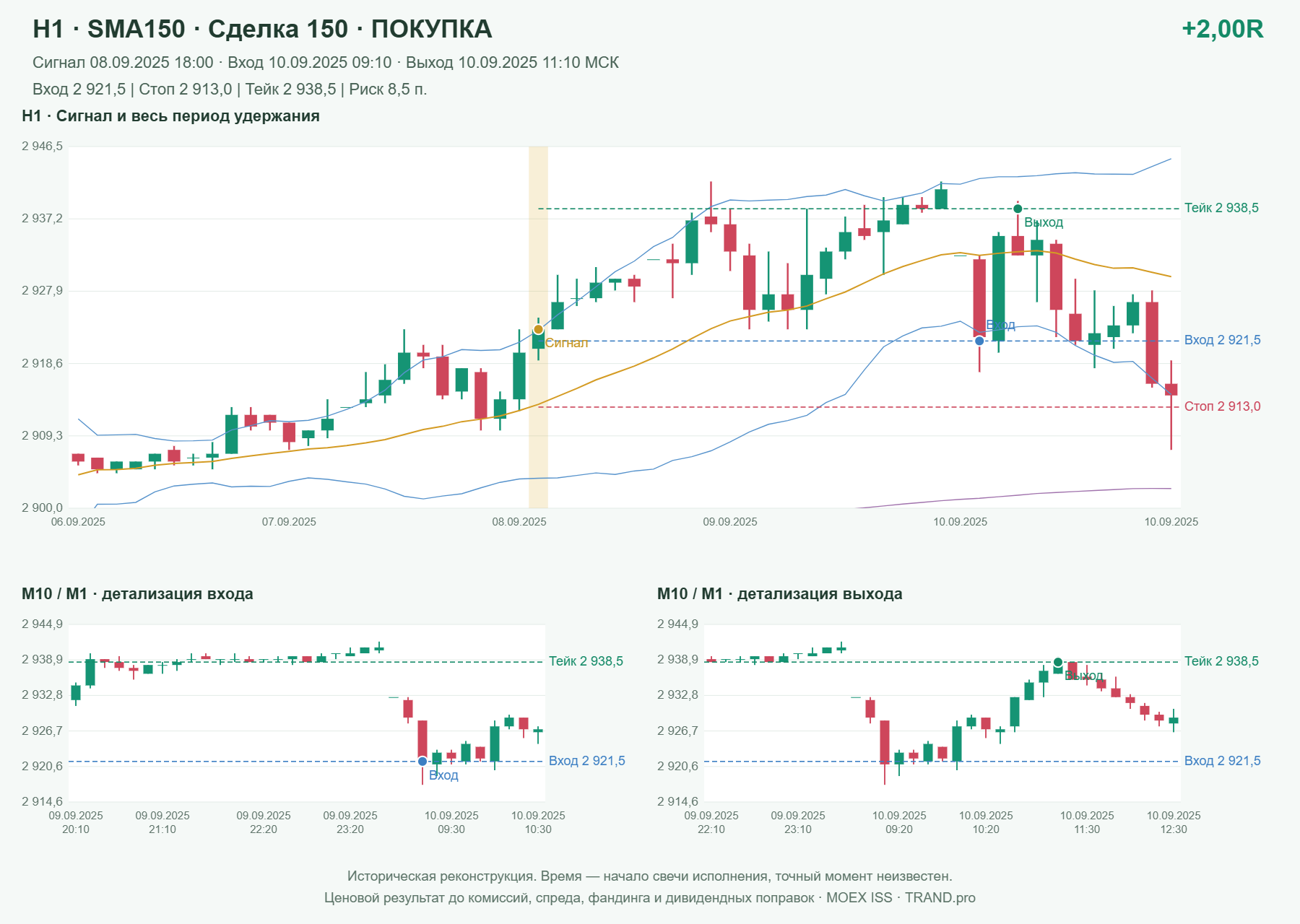Viewport: 1300px width, 924px height.
Task: Click Тейк 2 938,5 label on H1 chart
Action: 1221,208
